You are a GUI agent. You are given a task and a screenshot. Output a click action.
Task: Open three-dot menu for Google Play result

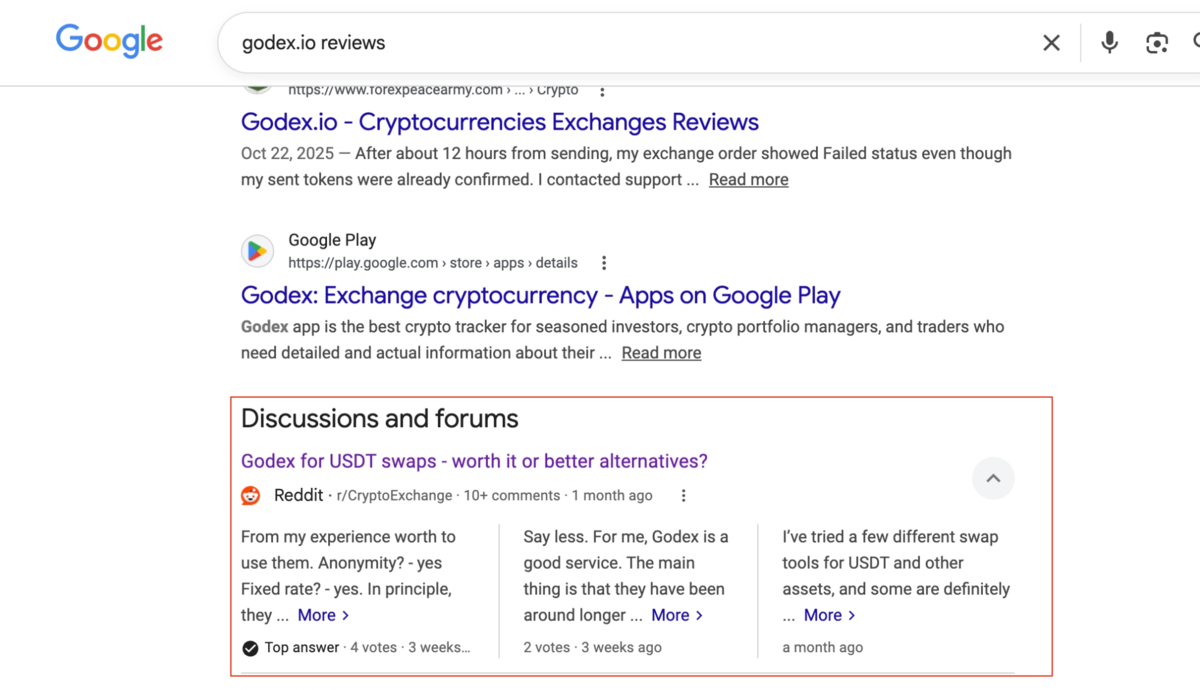tap(603, 263)
